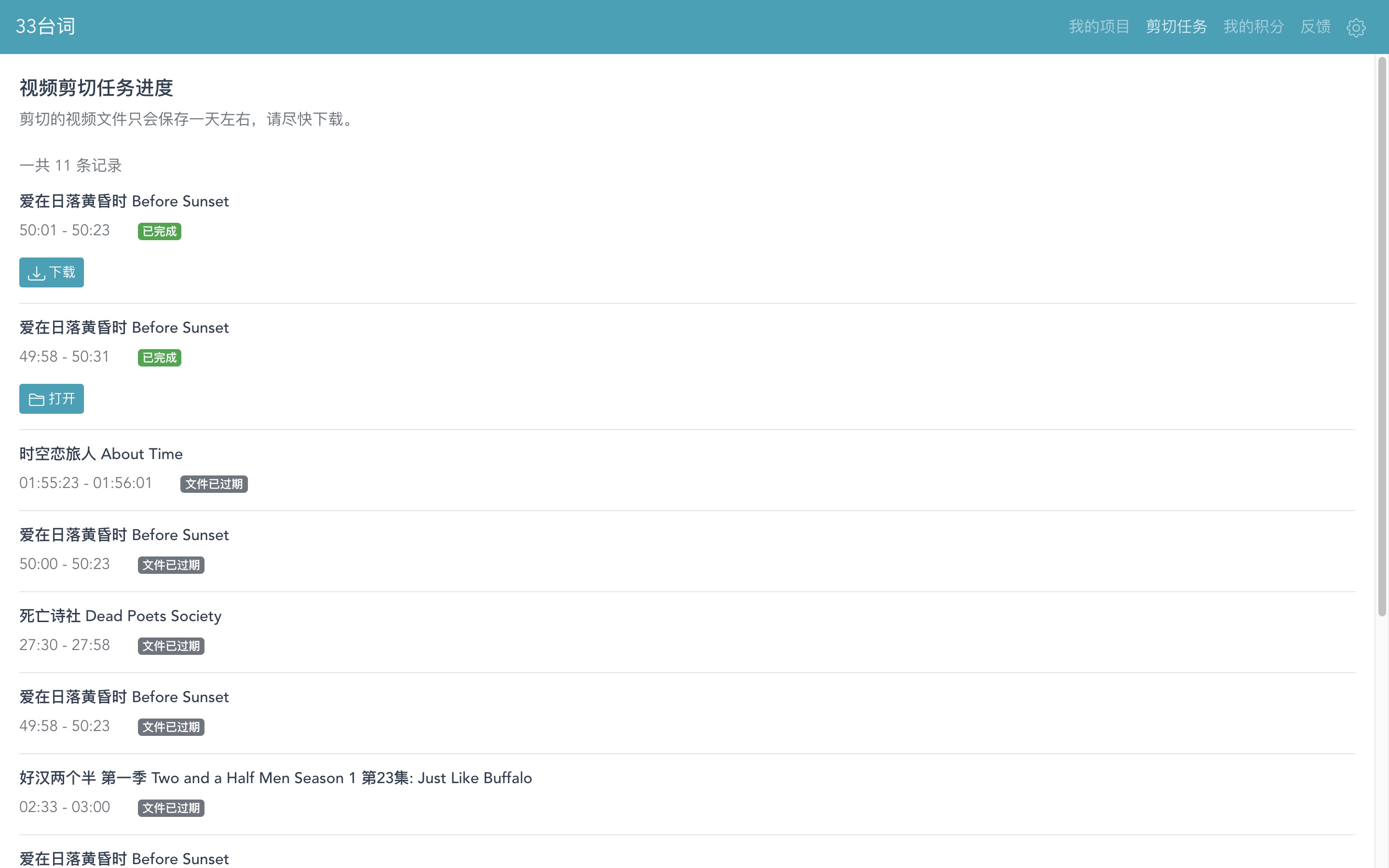The height and width of the screenshot is (868, 1389).
Task: Click the first Before Sunset record title
Action: click(124, 201)
